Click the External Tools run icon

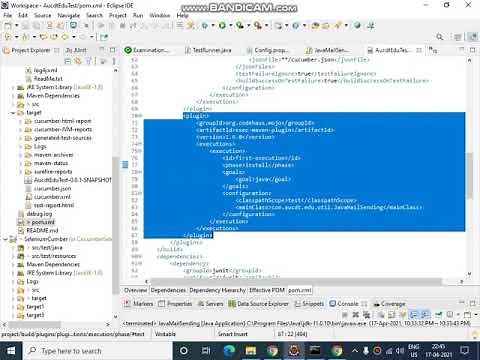pyautogui.click(x=258, y=25)
